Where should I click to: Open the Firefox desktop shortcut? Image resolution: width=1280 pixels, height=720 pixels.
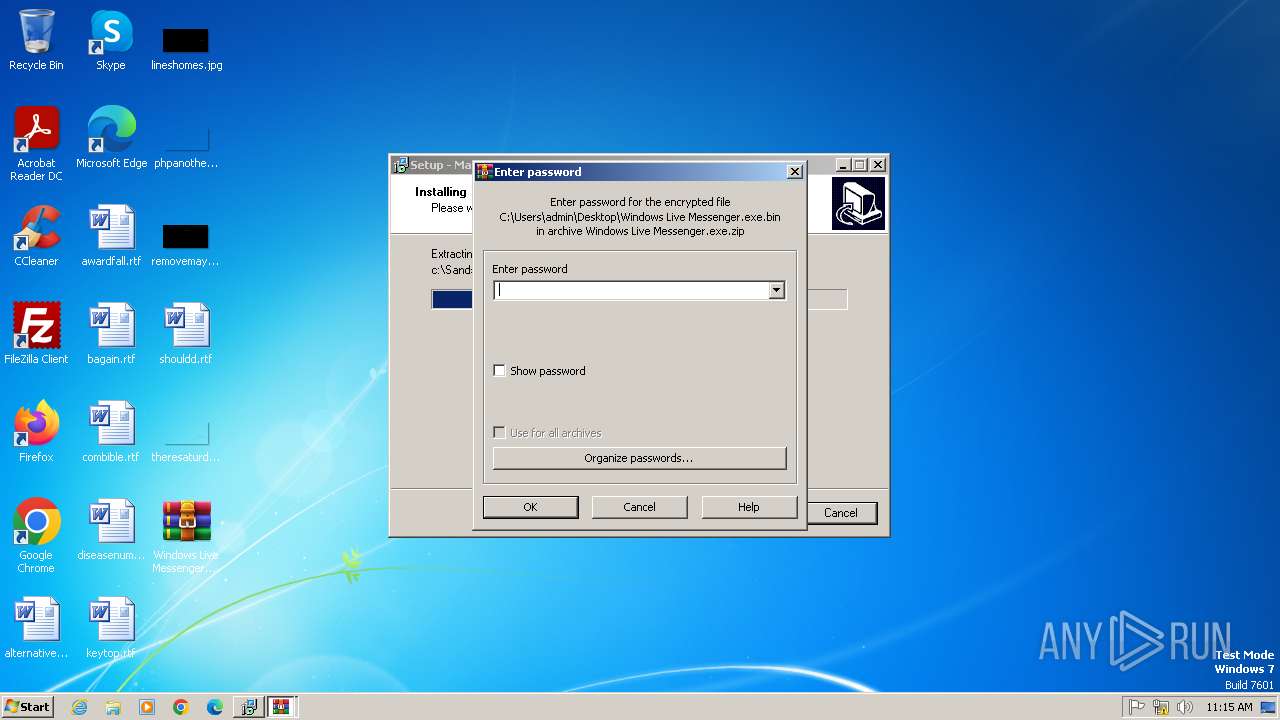pyautogui.click(x=36, y=432)
